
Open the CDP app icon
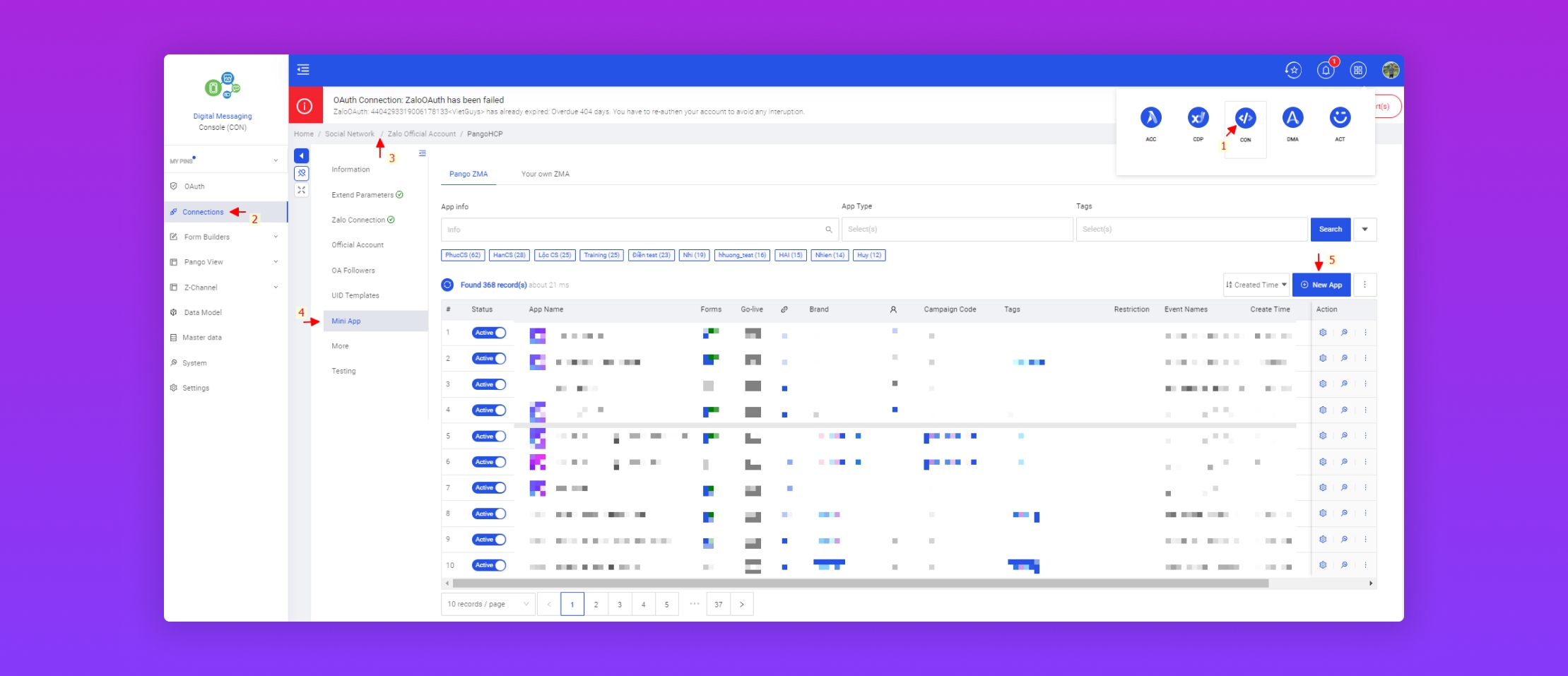[1198, 119]
